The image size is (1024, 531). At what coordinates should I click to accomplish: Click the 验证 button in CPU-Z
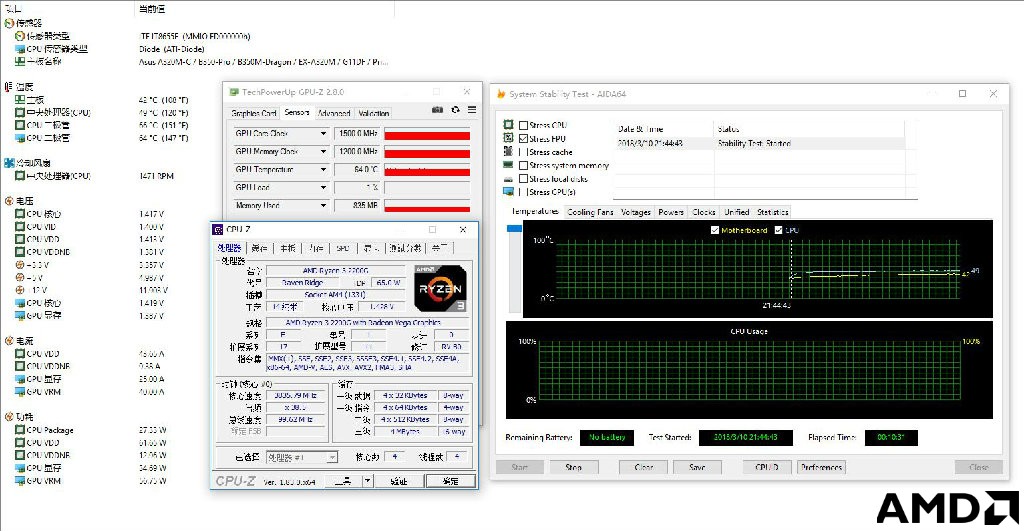[398, 481]
